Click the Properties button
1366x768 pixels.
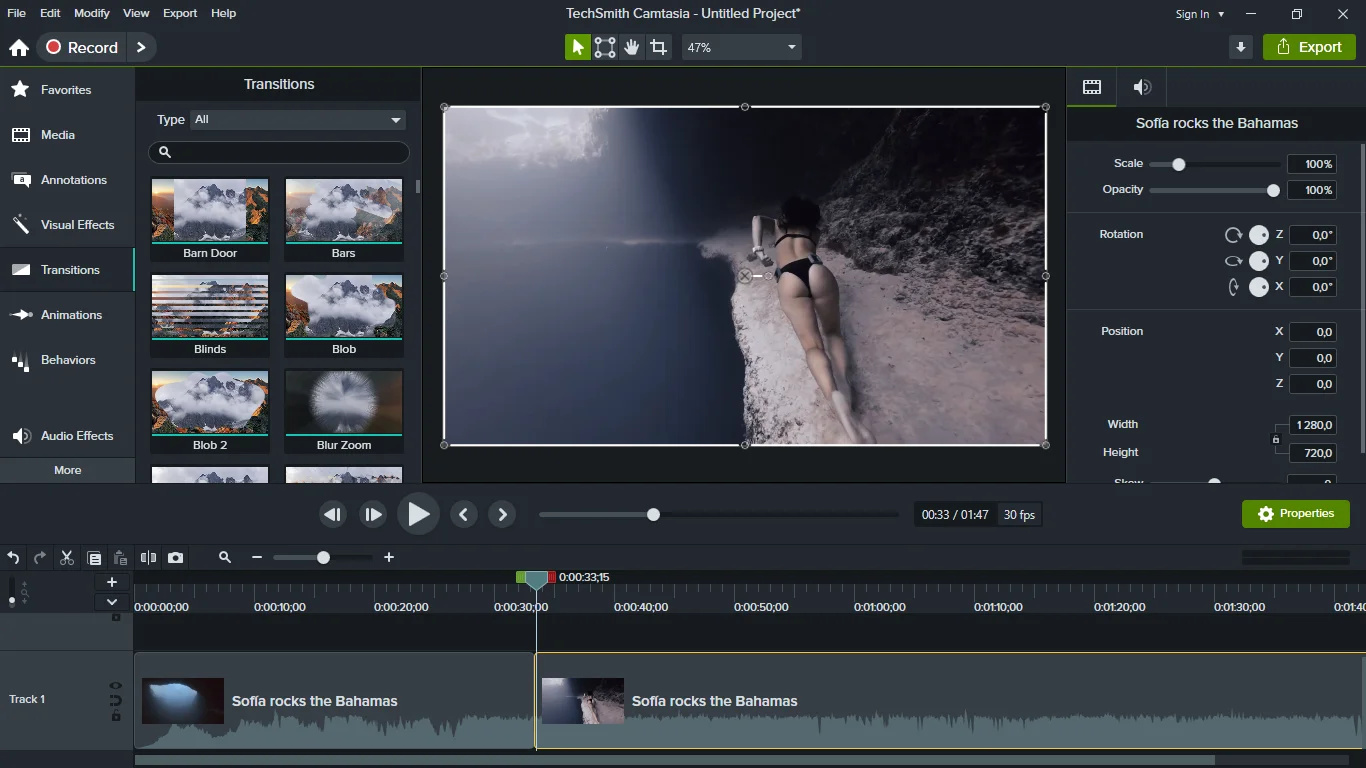1295,514
